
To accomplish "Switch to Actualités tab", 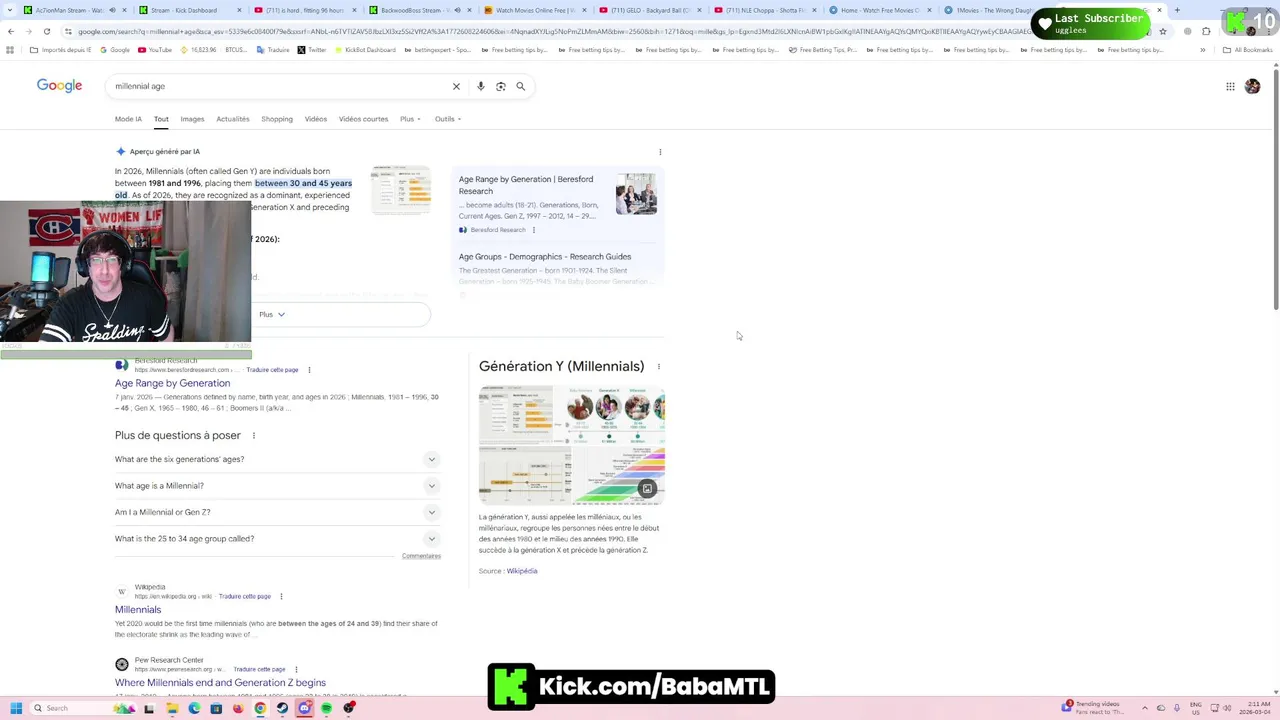I will coord(233,119).
